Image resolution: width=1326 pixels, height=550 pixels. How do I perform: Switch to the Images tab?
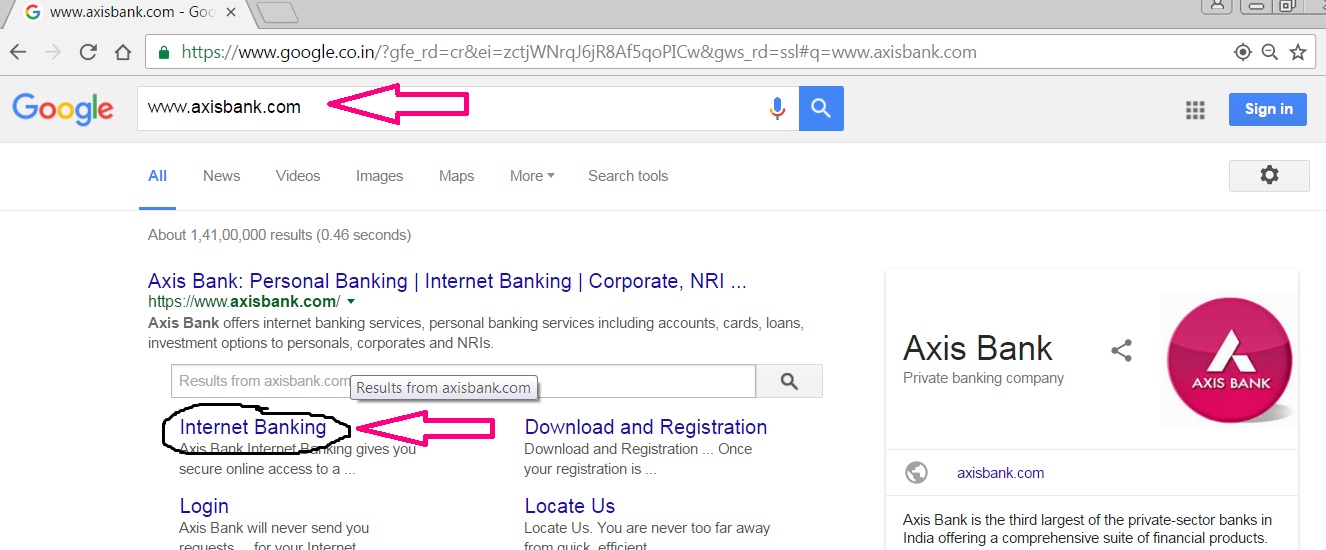[x=380, y=176]
